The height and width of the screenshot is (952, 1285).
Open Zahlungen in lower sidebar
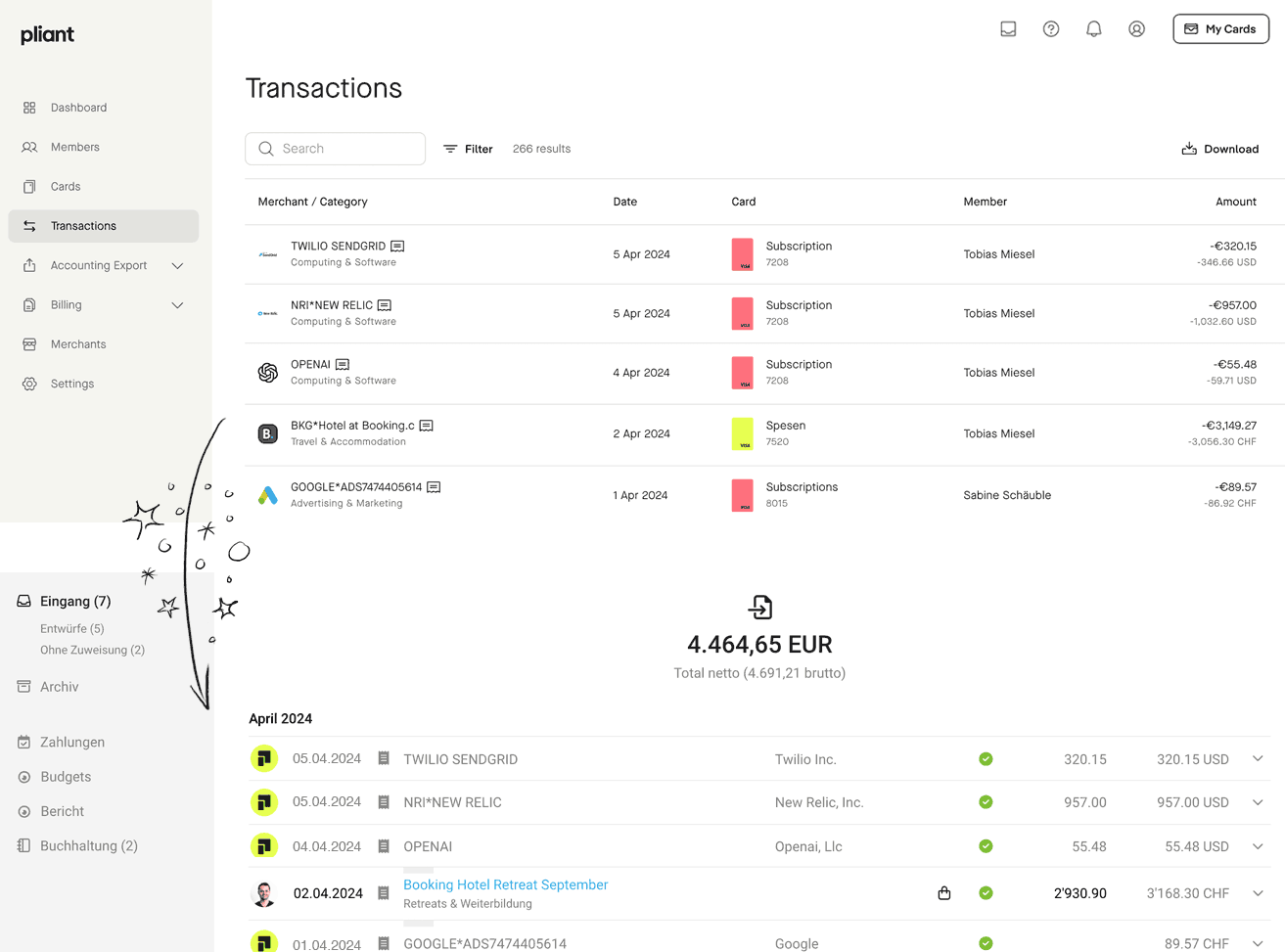click(x=72, y=742)
